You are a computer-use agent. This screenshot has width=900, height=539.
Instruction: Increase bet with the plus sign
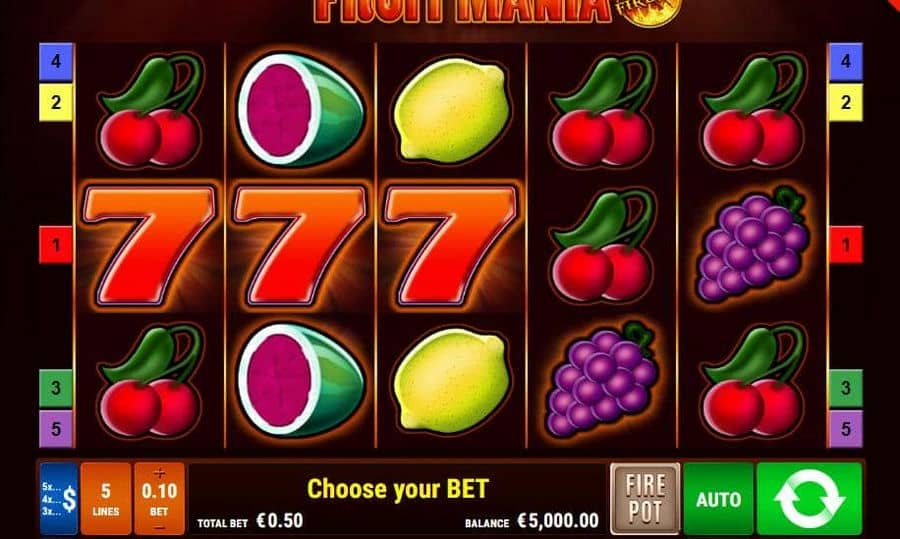point(160,473)
